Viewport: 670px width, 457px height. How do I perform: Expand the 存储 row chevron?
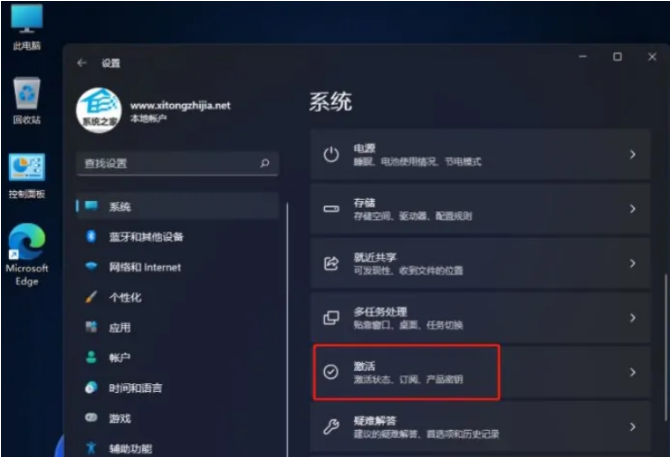633,209
